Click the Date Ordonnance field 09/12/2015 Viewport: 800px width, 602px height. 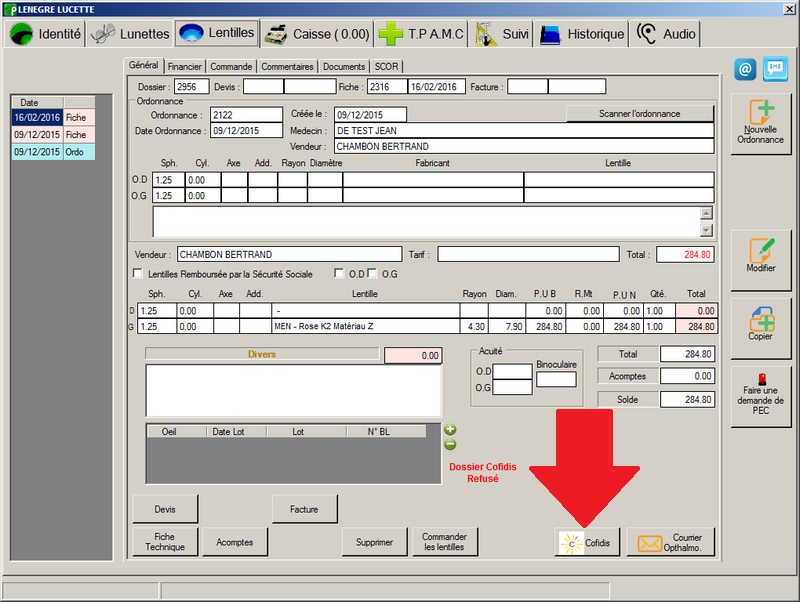[246, 131]
